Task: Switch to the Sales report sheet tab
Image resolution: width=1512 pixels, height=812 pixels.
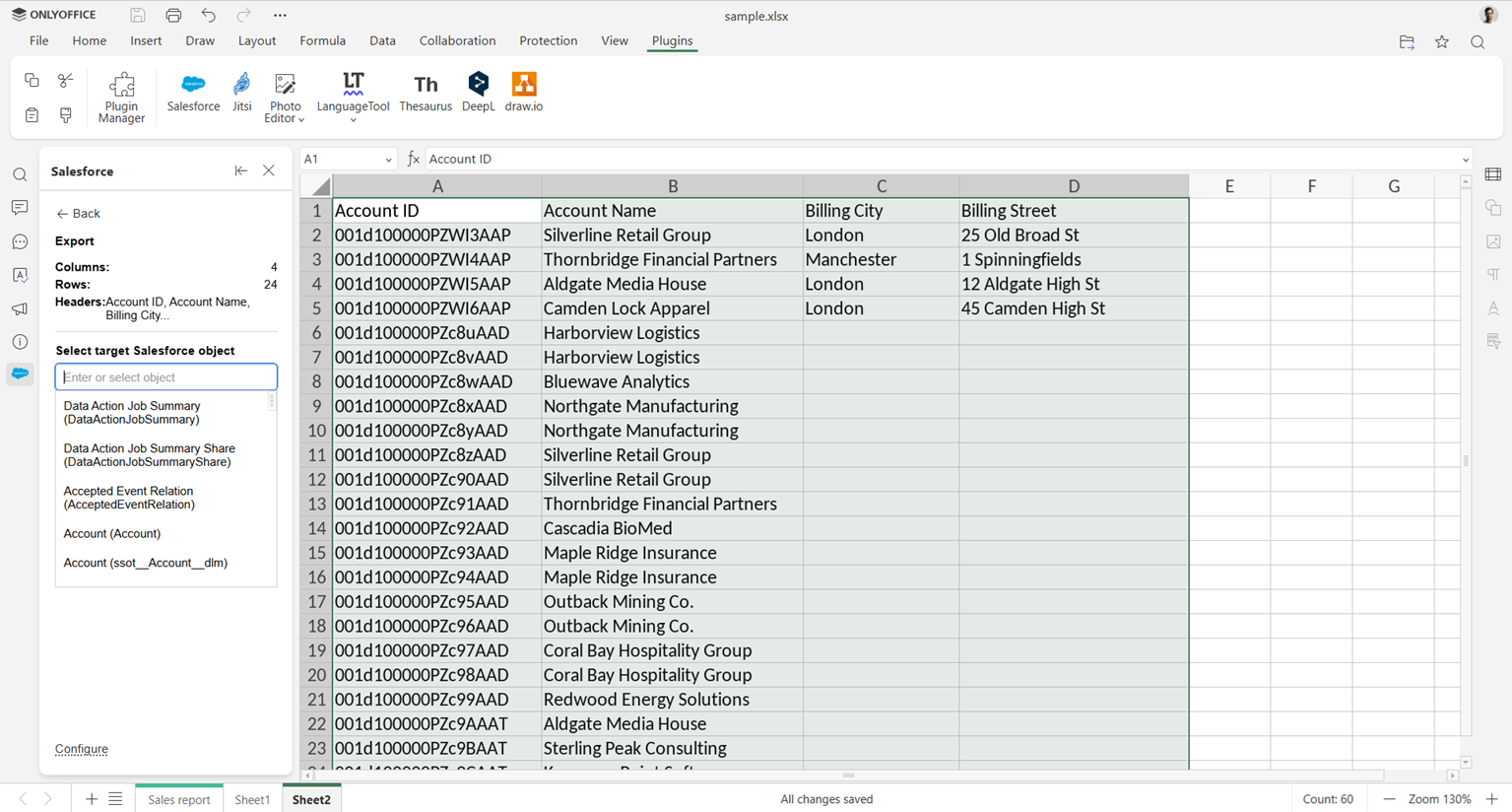Action: 178,799
